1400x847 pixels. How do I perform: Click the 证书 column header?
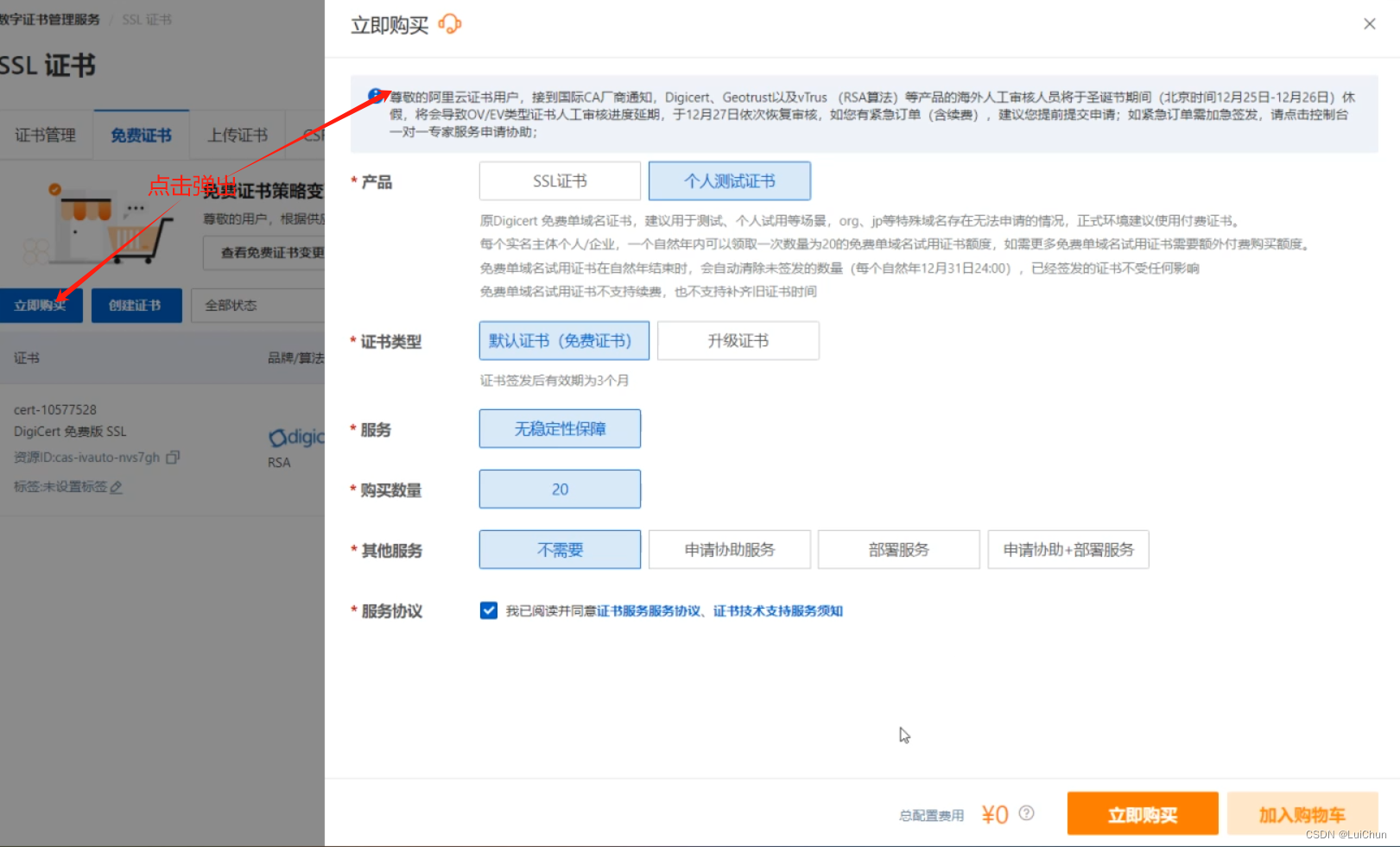(x=27, y=357)
